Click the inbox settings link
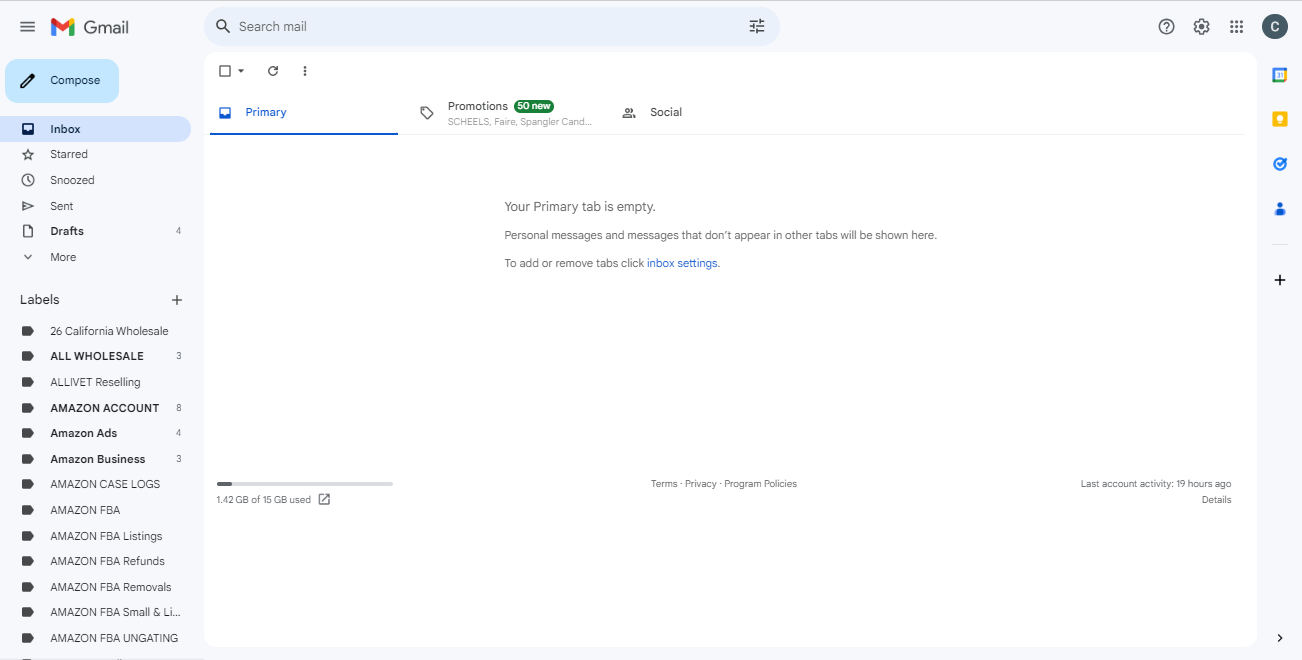 point(682,263)
